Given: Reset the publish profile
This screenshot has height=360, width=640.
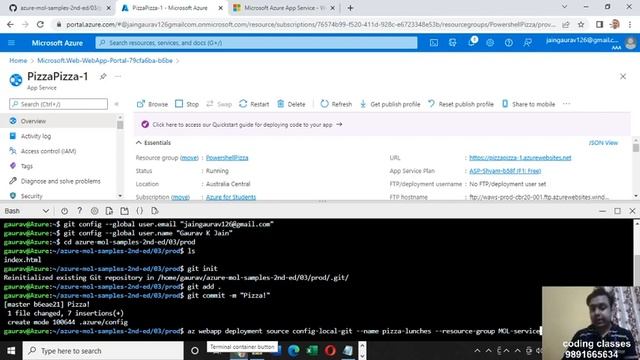Looking at the screenshot, I should pyautogui.click(x=461, y=104).
